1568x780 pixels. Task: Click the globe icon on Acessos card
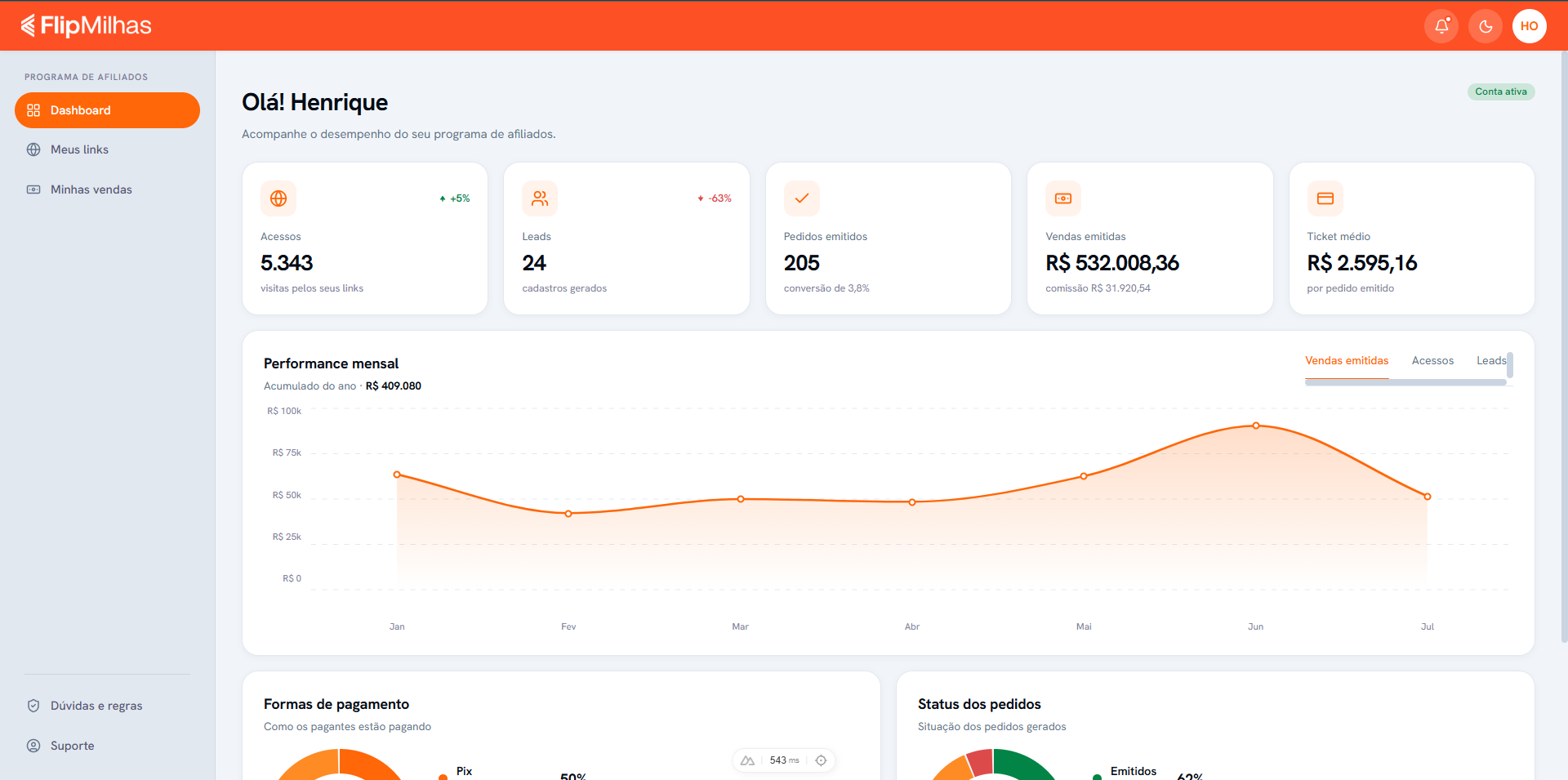(x=278, y=198)
